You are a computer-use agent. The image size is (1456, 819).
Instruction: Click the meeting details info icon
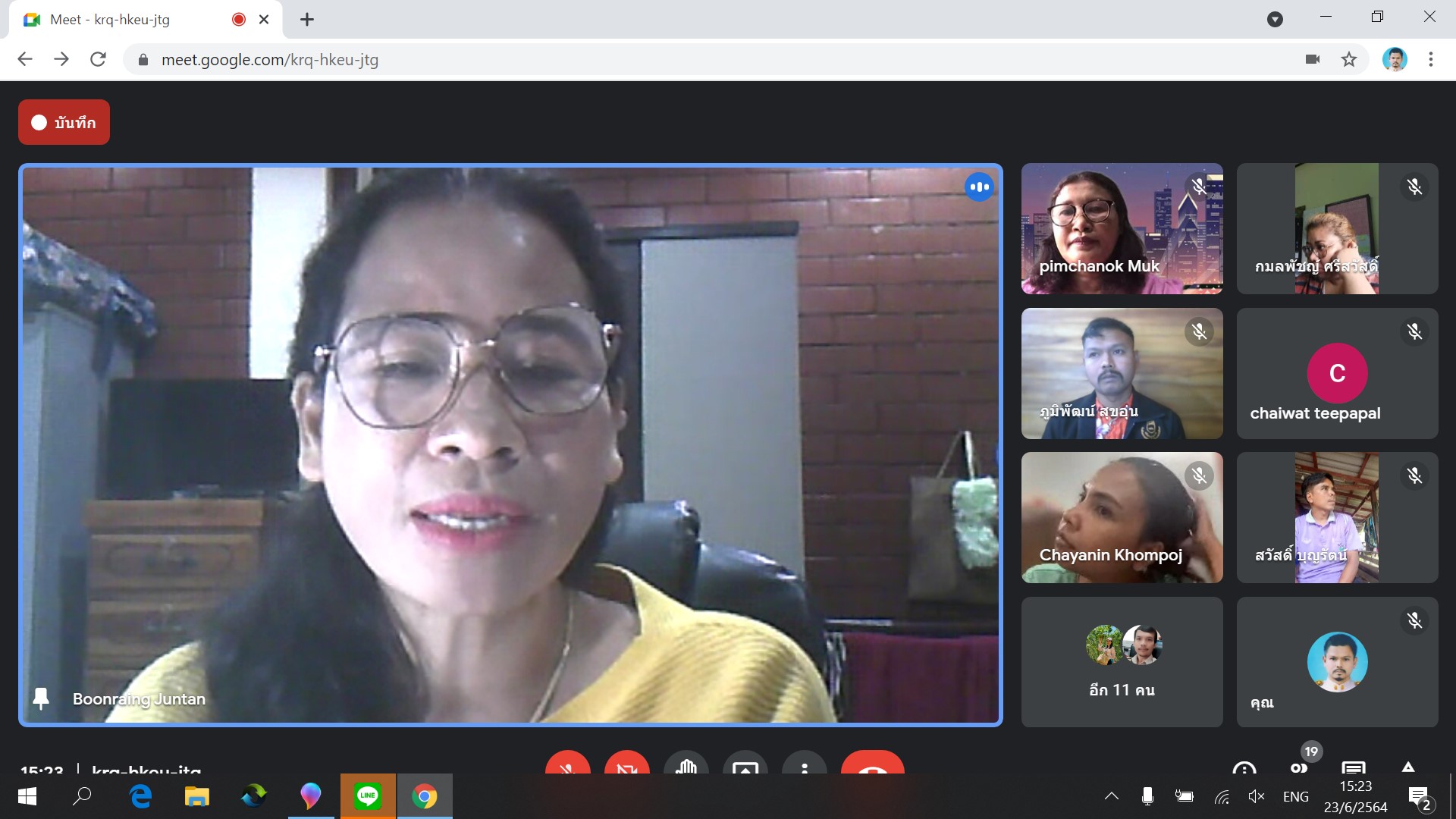[x=1244, y=767]
